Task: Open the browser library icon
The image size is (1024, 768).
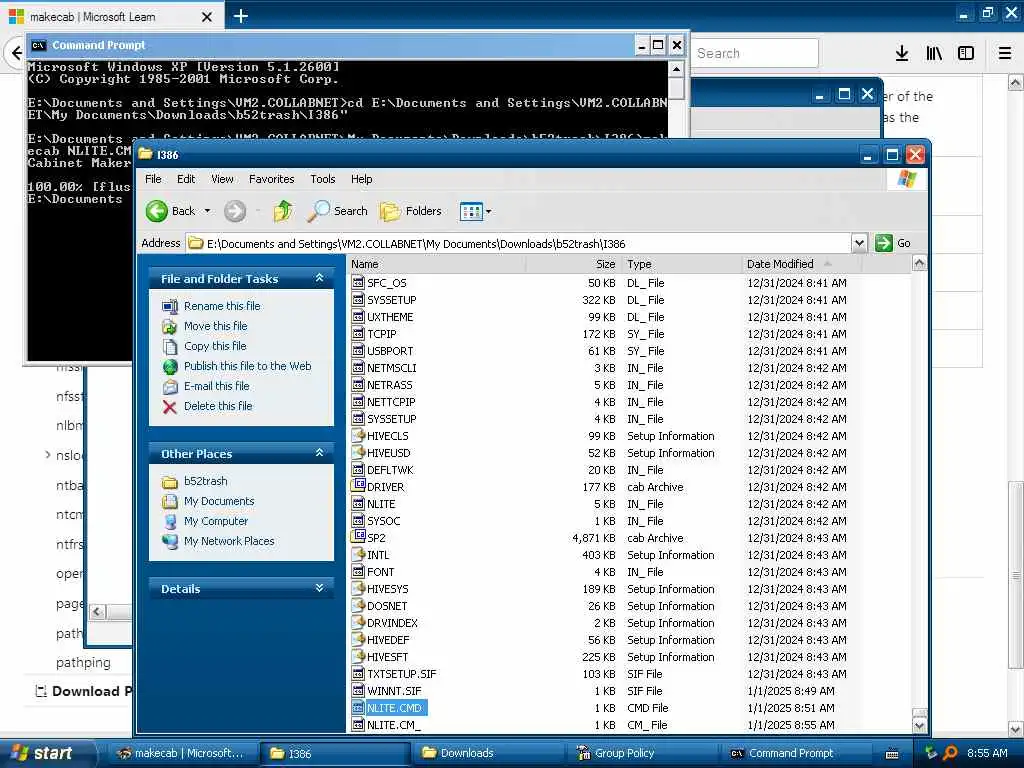Action: point(934,53)
